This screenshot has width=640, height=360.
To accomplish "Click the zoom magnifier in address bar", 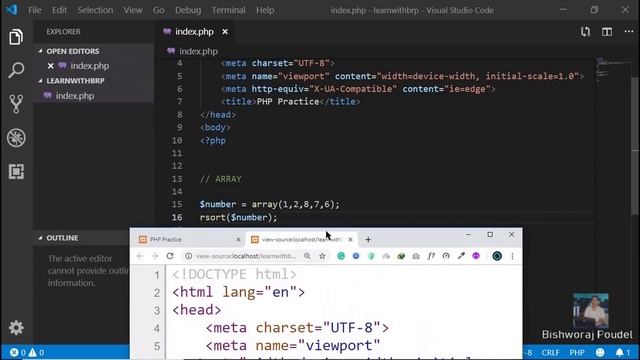I will [x=307, y=256].
